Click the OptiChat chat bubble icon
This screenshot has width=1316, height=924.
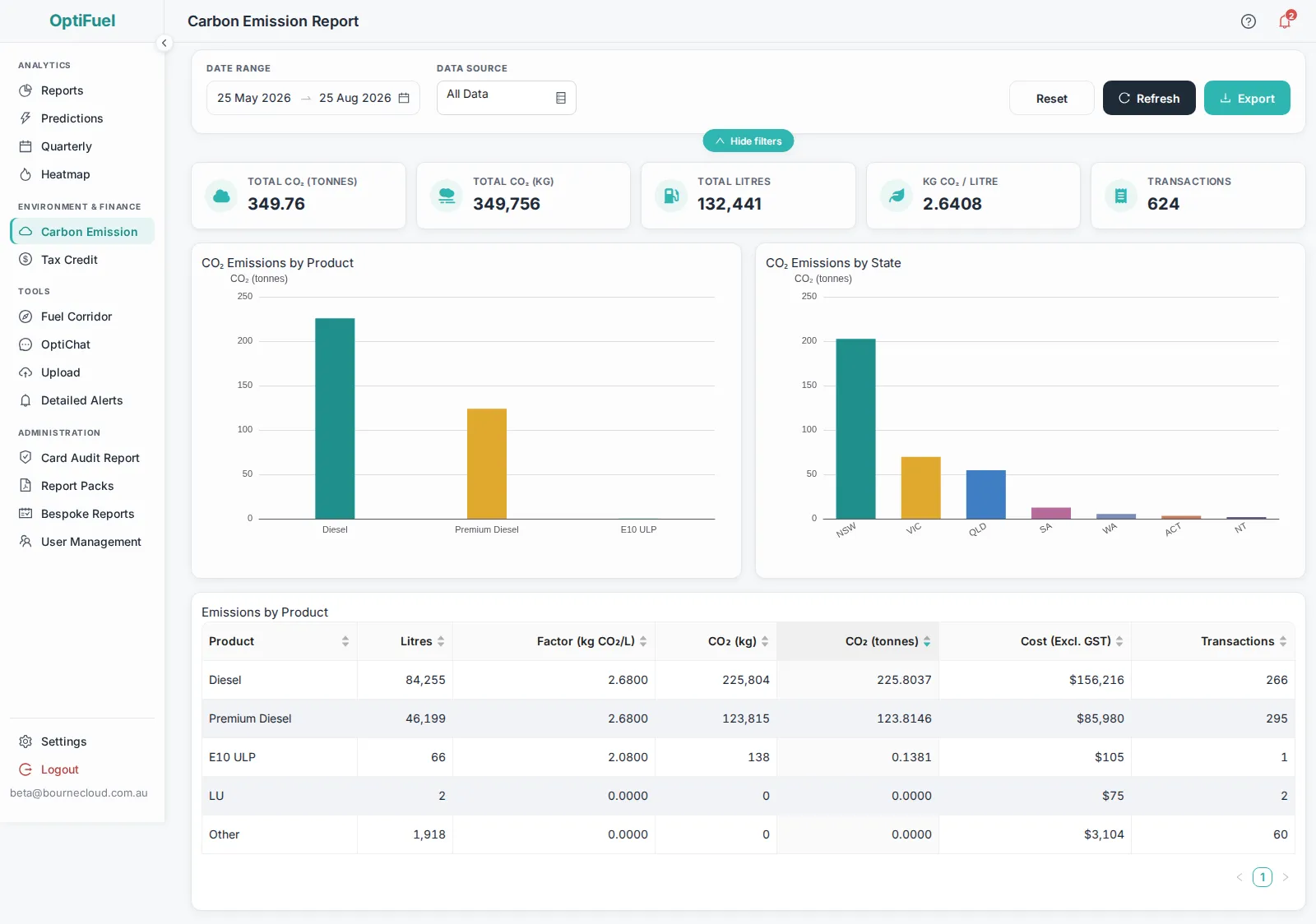tap(25, 344)
